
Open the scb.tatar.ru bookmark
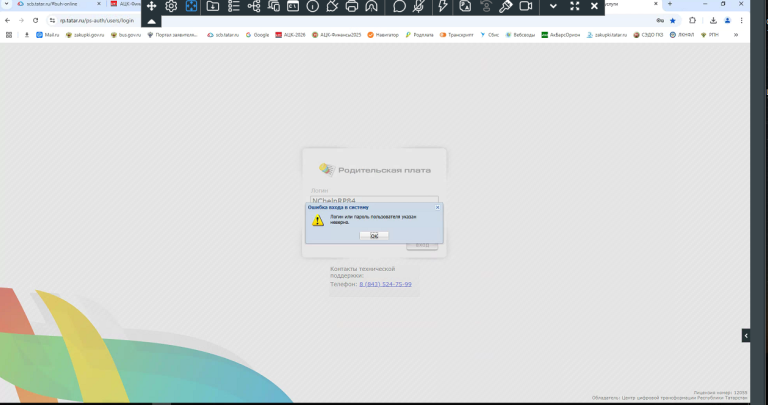[223, 35]
